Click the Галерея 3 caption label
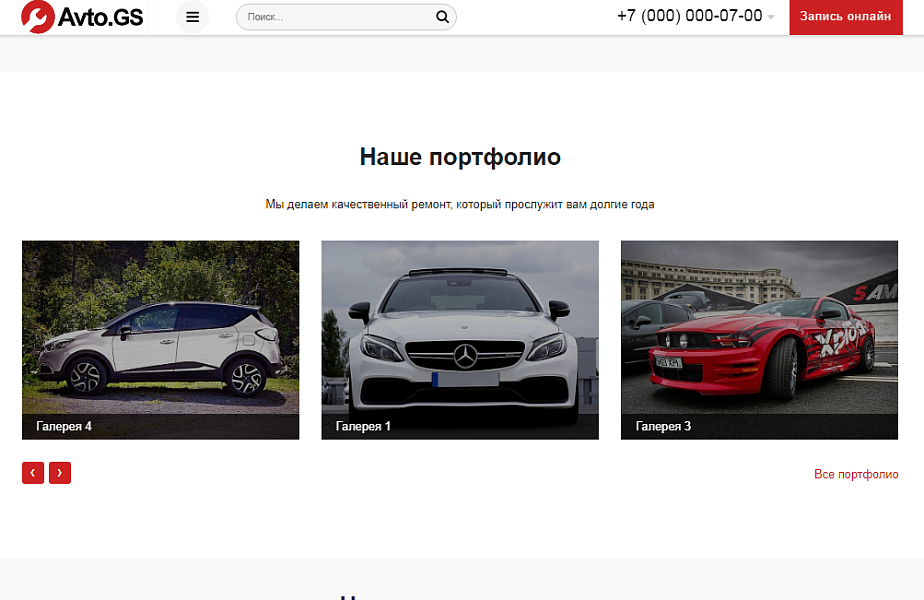The width and height of the screenshot is (924, 600). [662, 424]
